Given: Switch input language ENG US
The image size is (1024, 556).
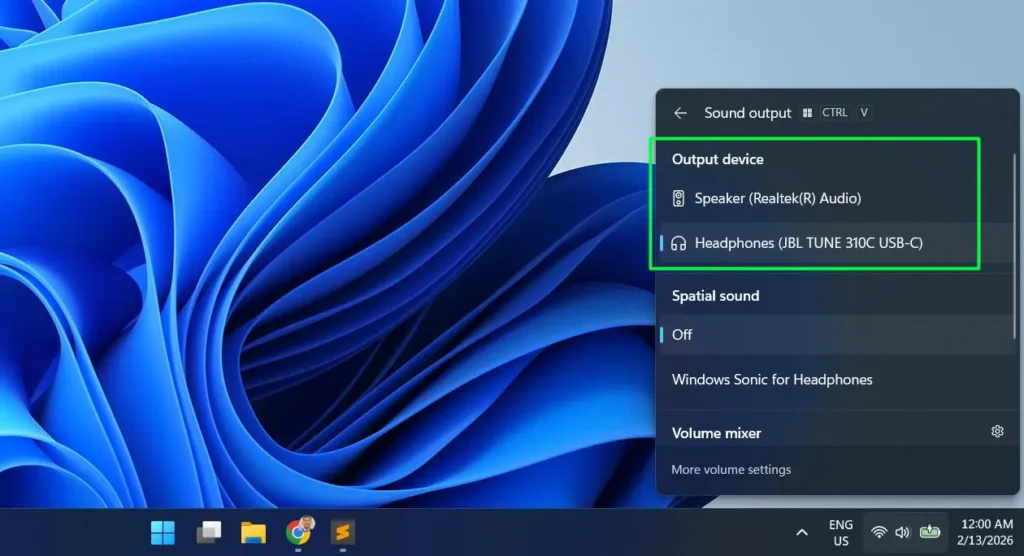Looking at the screenshot, I should [840, 532].
